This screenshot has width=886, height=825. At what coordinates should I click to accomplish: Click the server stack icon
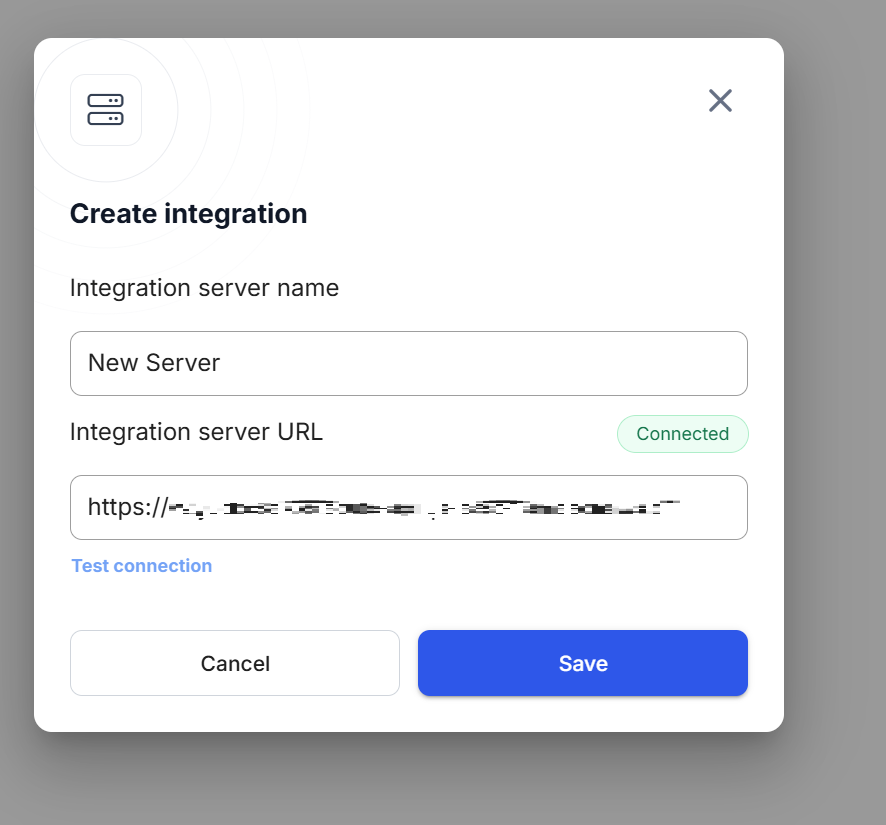click(x=105, y=110)
